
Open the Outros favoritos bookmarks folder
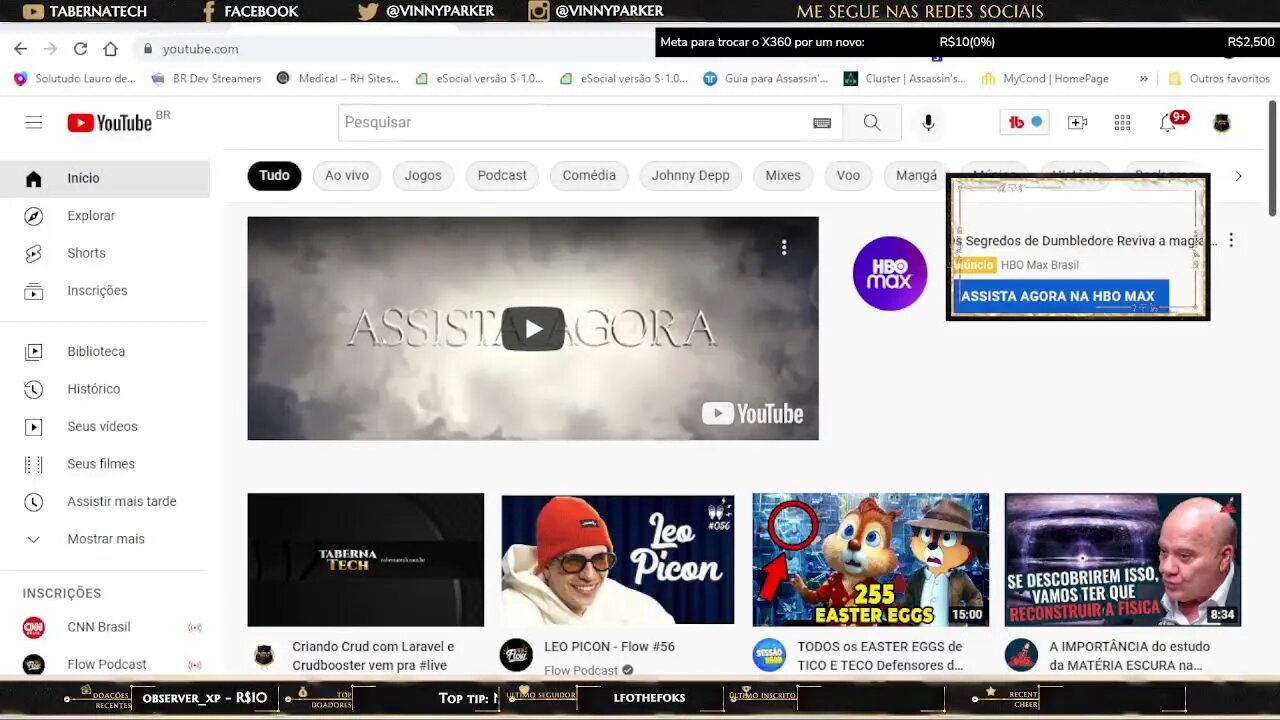(x=1219, y=78)
